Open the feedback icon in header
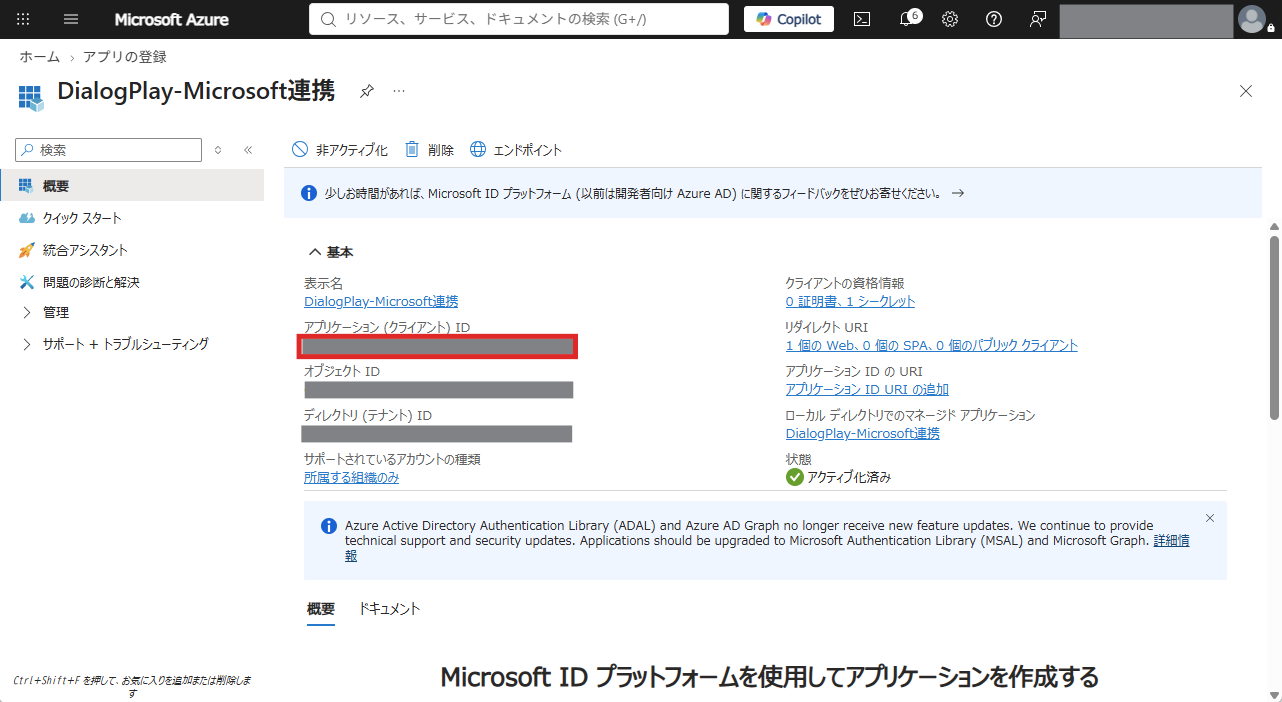 point(1038,19)
